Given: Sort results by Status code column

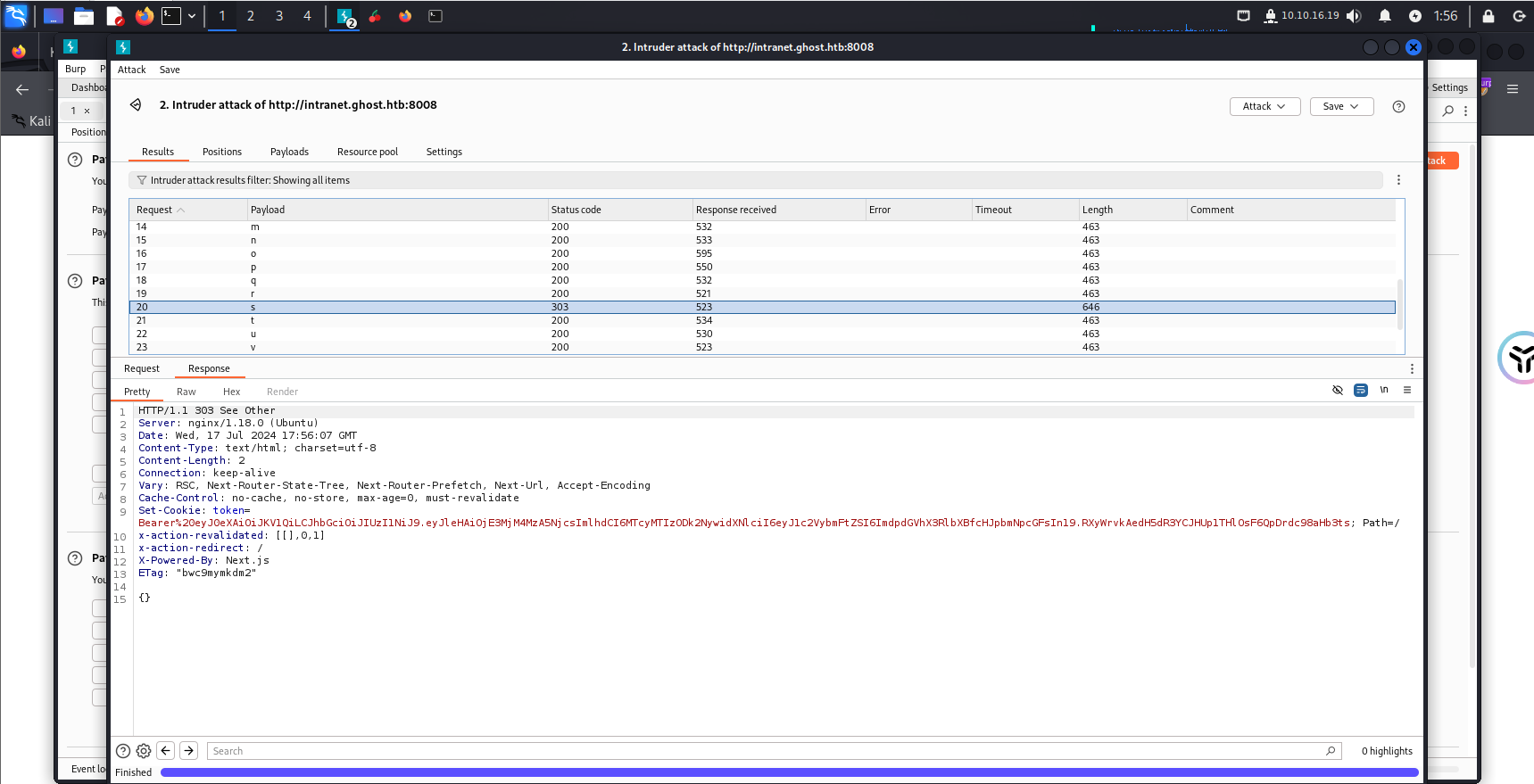Looking at the screenshot, I should pos(576,210).
